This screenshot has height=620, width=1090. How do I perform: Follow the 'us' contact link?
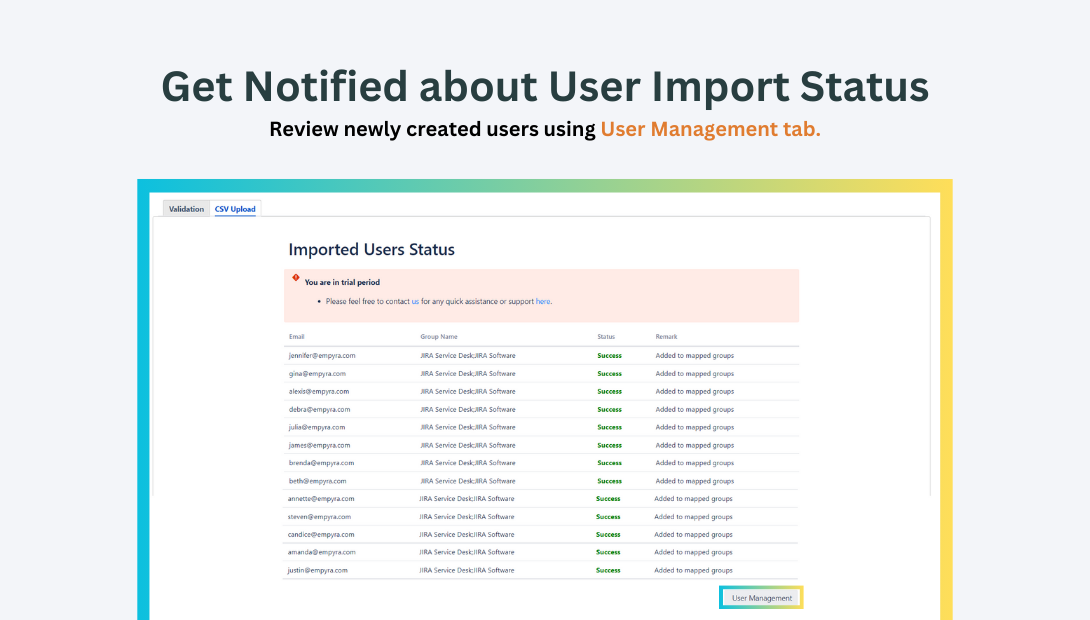[415, 302]
